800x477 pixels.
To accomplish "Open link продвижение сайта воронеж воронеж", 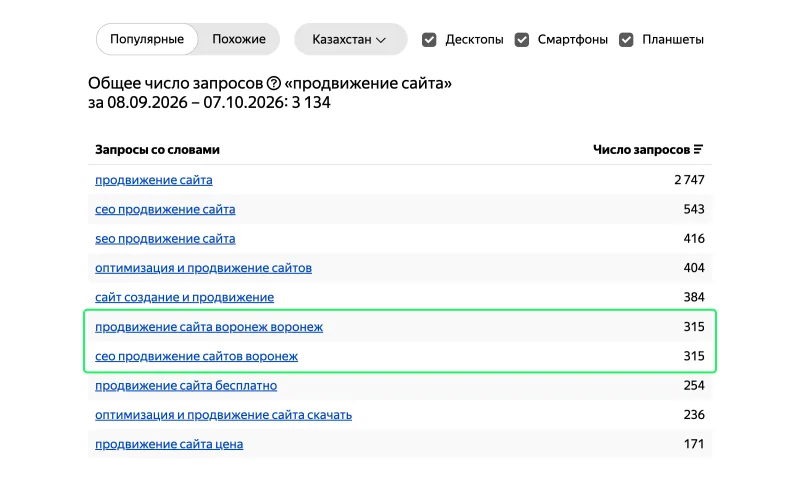I will 209,327.
